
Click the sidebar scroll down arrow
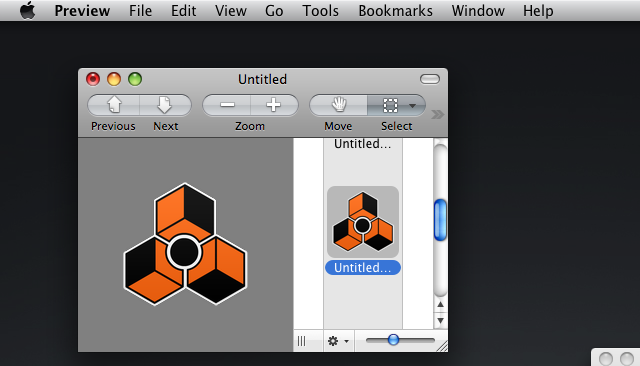tap(440, 321)
